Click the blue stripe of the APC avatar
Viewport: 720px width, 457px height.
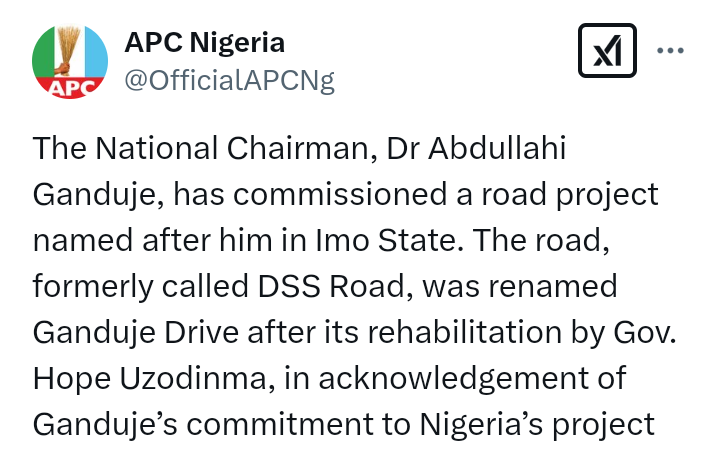pos(96,54)
